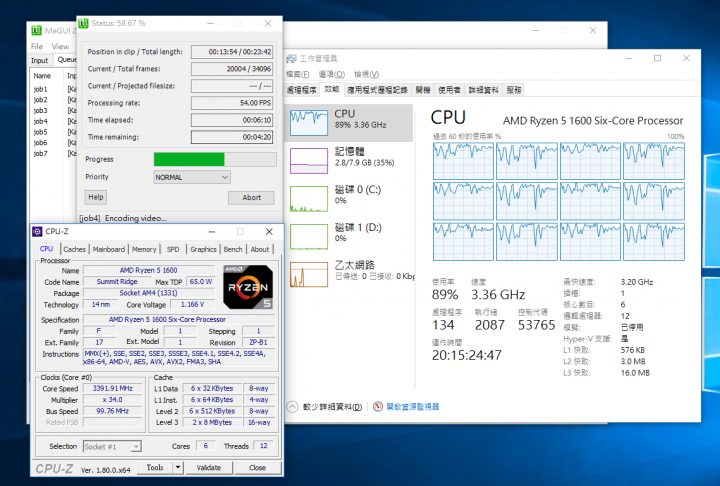Open the 檢視(V) menu in Task Manager
Image resolution: width=720 pixels, height=486 pixels.
[x=366, y=74]
